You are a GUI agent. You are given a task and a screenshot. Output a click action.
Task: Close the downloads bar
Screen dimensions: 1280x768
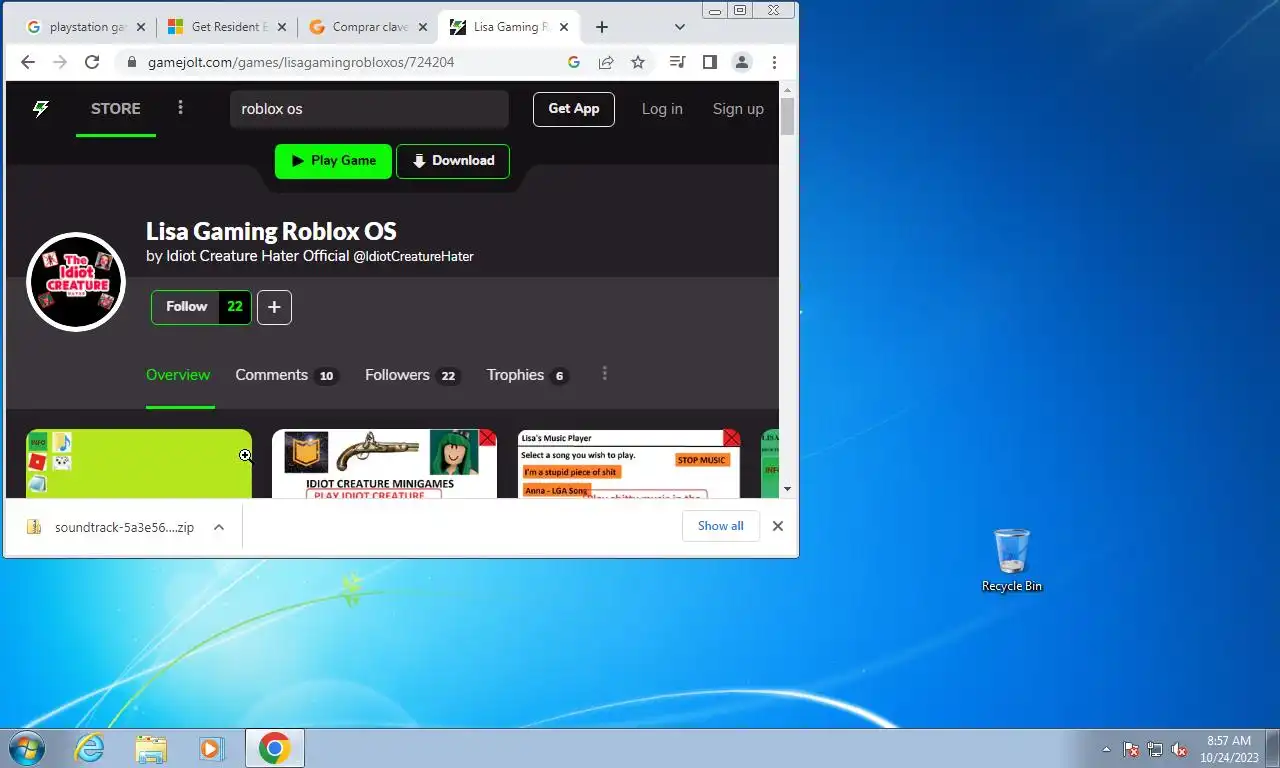pyautogui.click(x=777, y=526)
